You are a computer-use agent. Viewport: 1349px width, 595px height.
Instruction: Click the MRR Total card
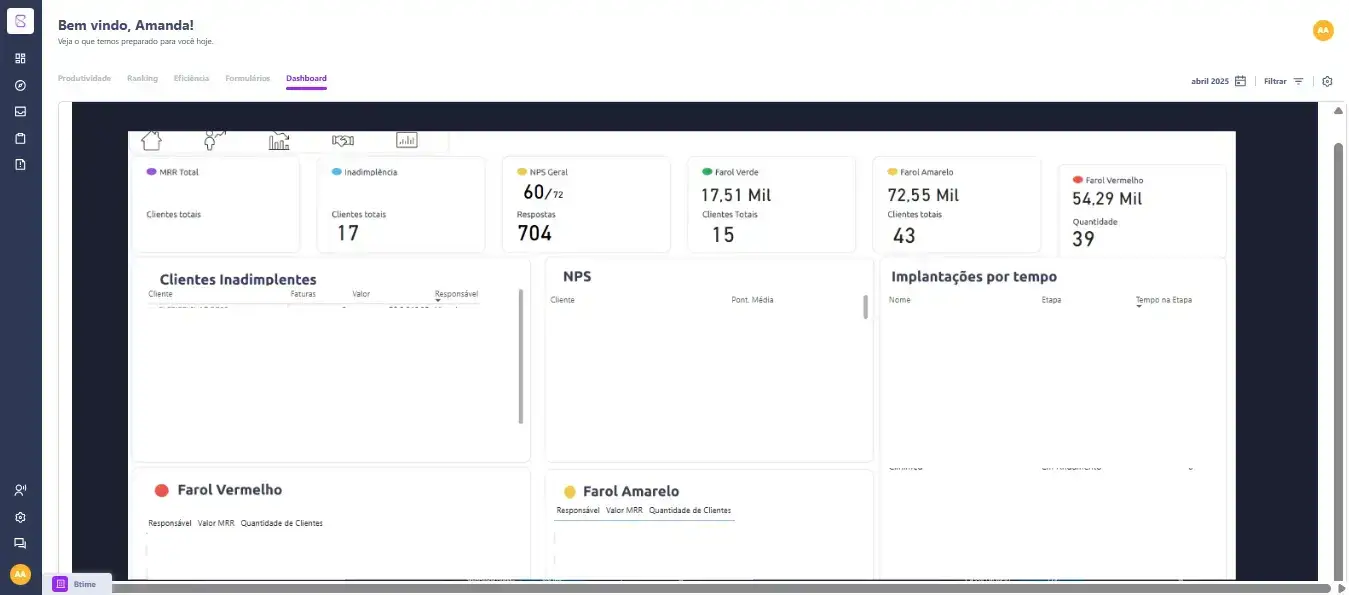[216, 204]
